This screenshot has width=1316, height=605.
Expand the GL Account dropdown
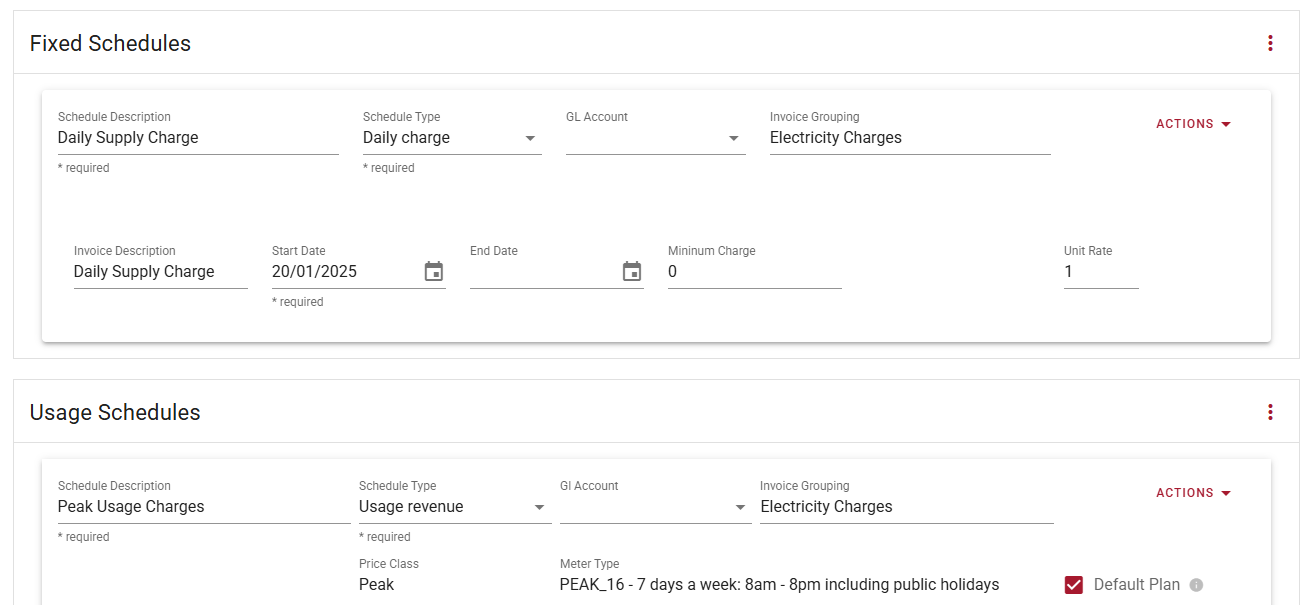[735, 137]
